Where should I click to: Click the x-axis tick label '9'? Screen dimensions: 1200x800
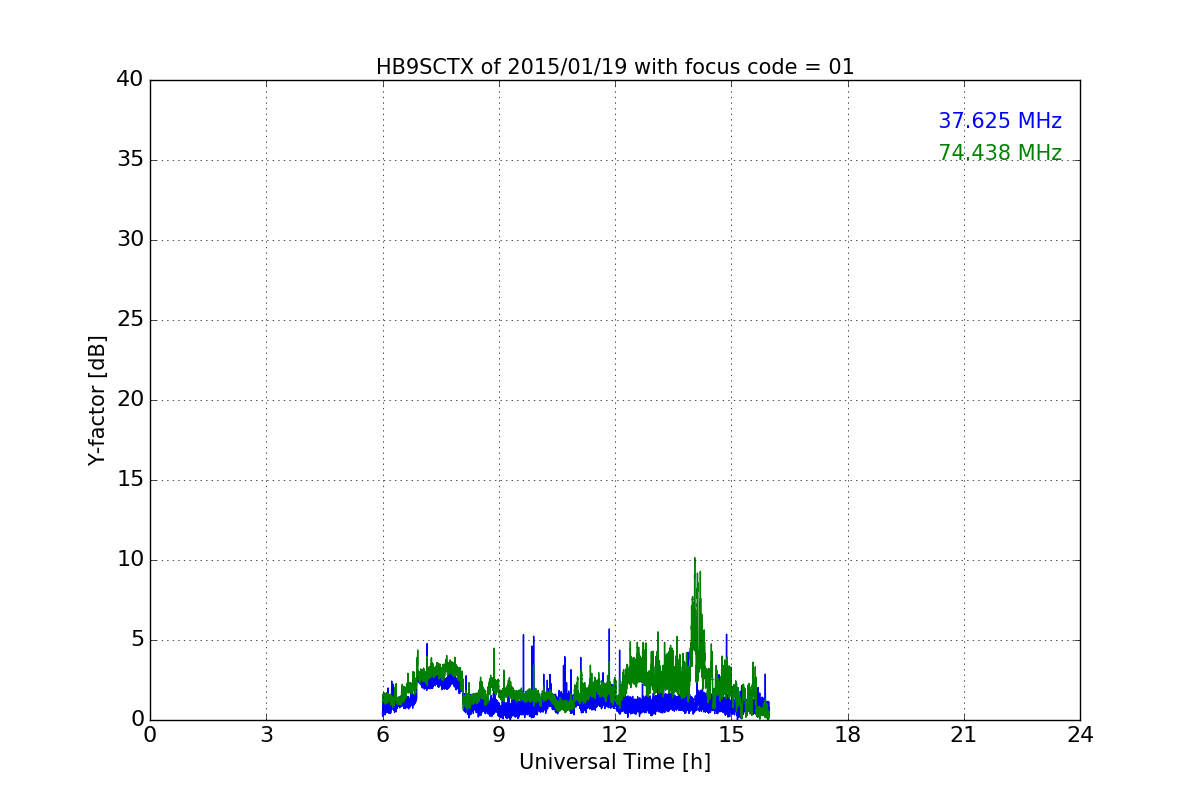(499, 735)
